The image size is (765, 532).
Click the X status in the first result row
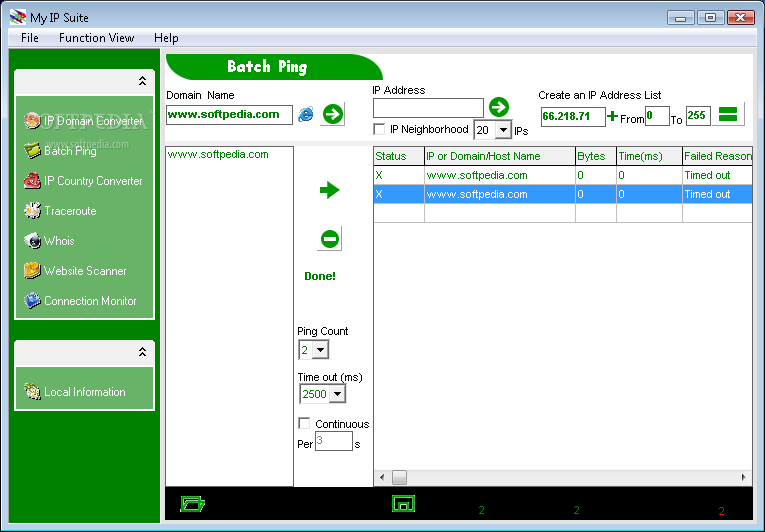coord(379,175)
